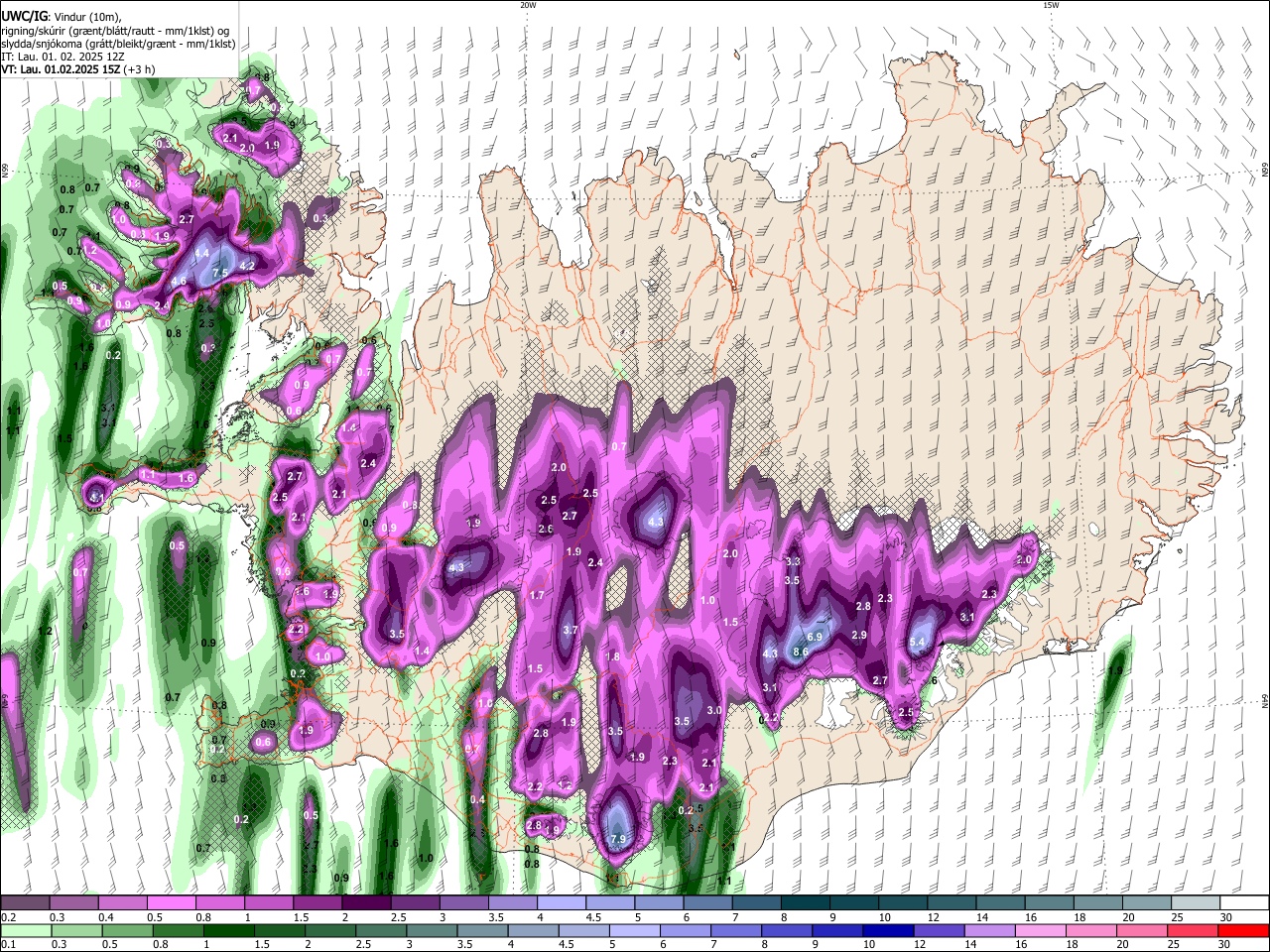Click the 'VT: Lau. 01.02.2025 15Z (+3 h)' line
The height and width of the screenshot is (952, 1270).
pyautogui.click(x=76, y=70)
